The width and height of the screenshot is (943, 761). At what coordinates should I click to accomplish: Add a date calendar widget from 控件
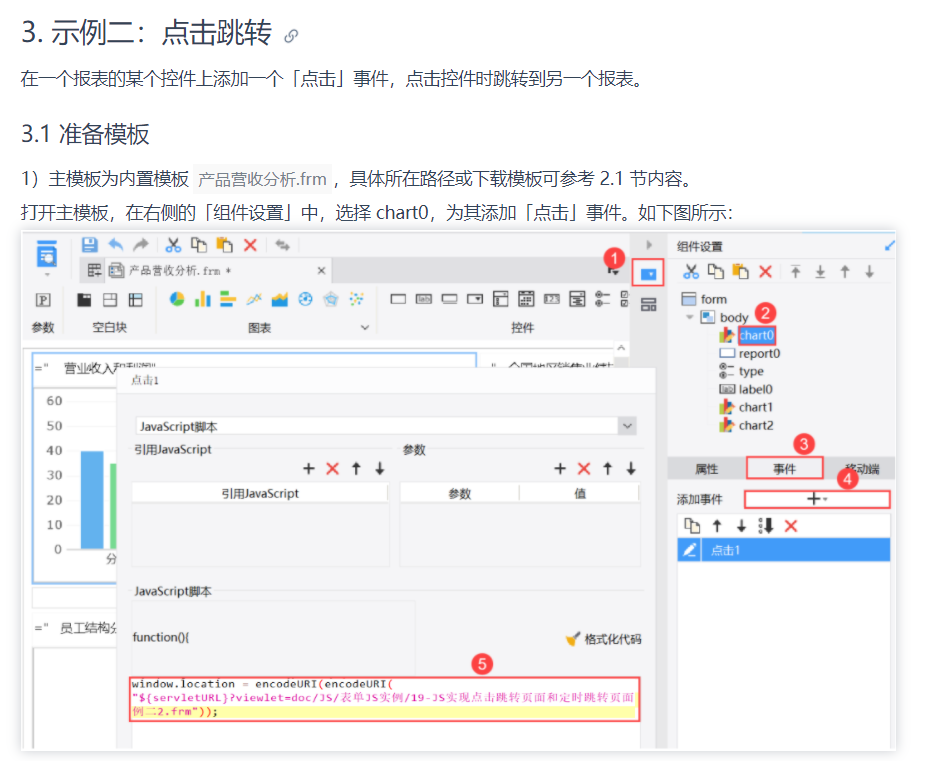[526, 299]
